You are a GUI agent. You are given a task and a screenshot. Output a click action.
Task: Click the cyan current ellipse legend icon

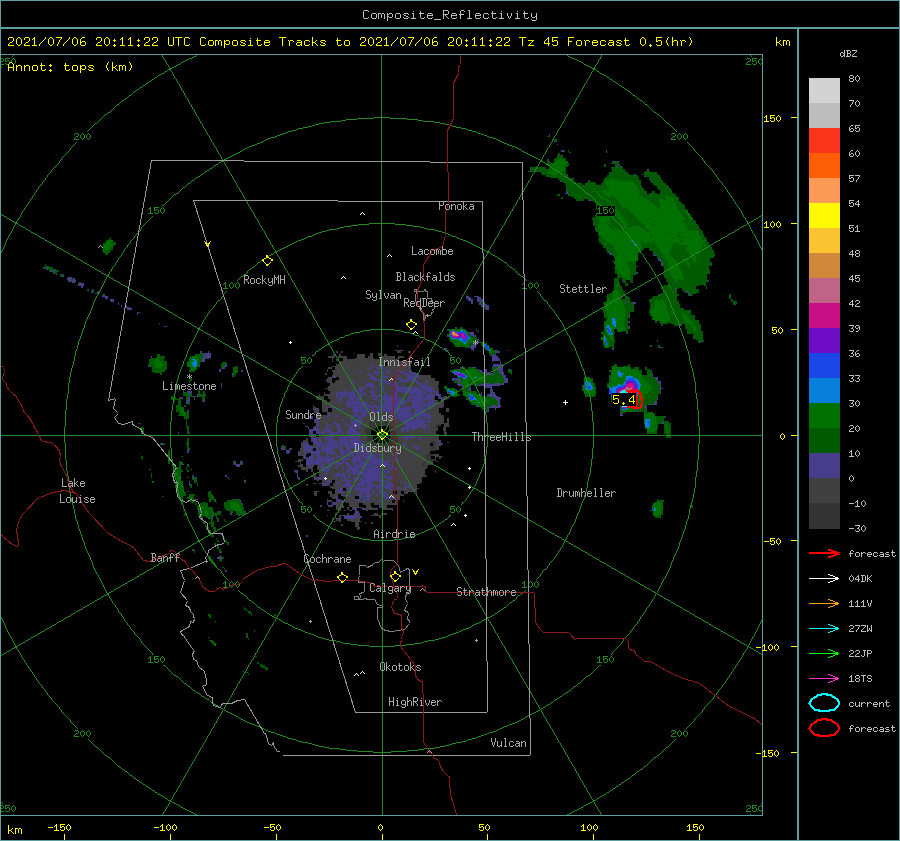pyautogui.click(x=824, y=703)
